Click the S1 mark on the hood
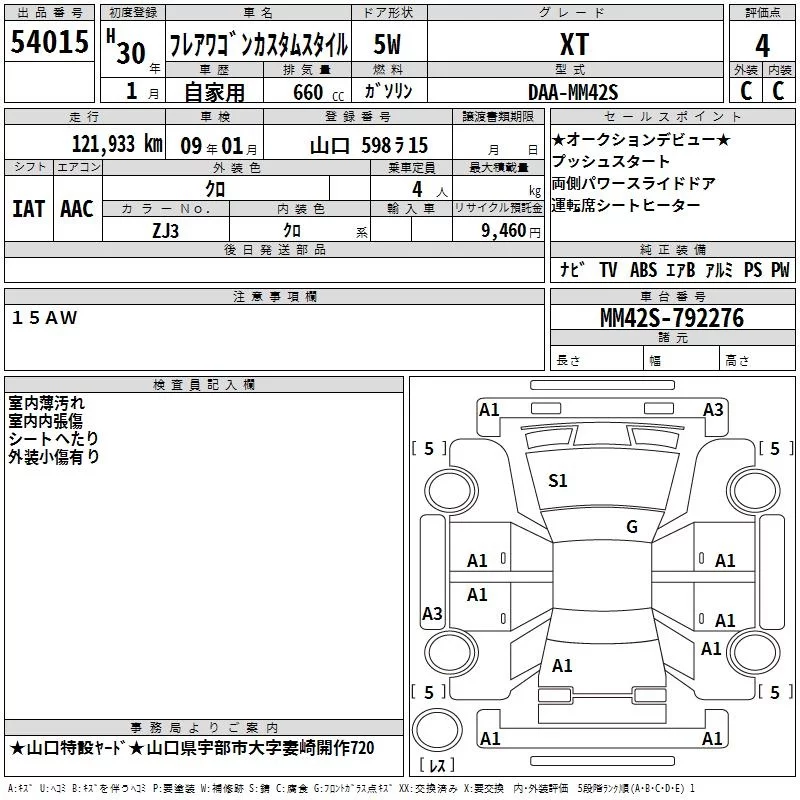The height and width of the screenshot is (800, 800). point(558,481)
